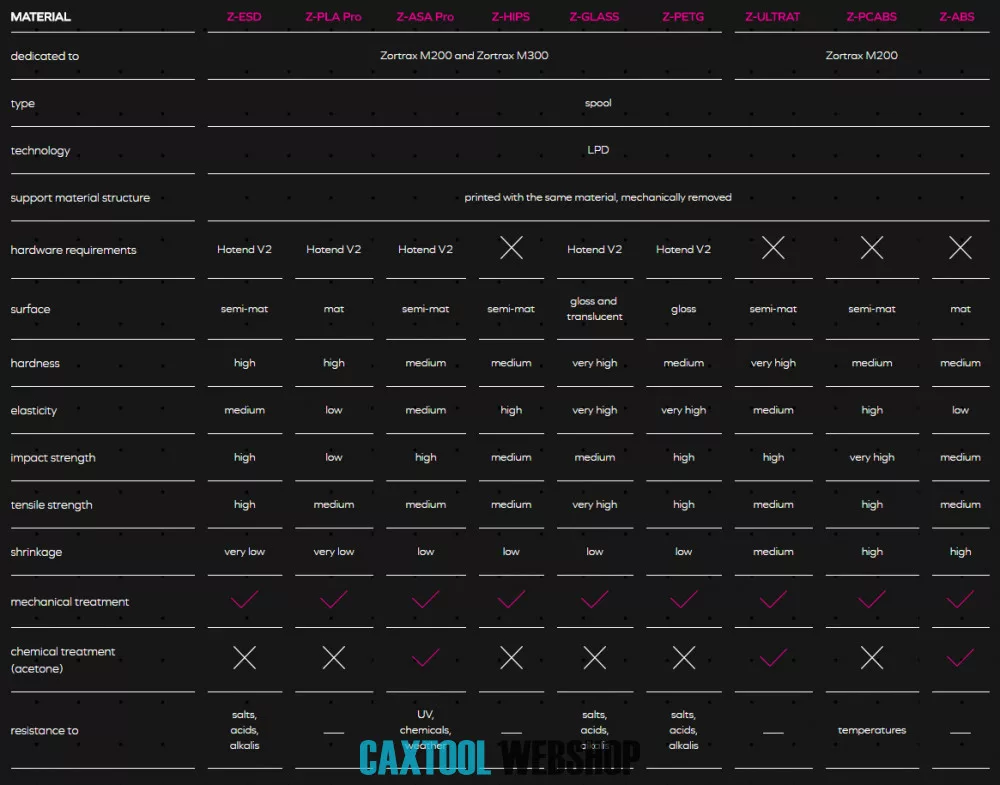
Task: Click the Z-PETG mechanical treatment checkmark
Action: 684,600
